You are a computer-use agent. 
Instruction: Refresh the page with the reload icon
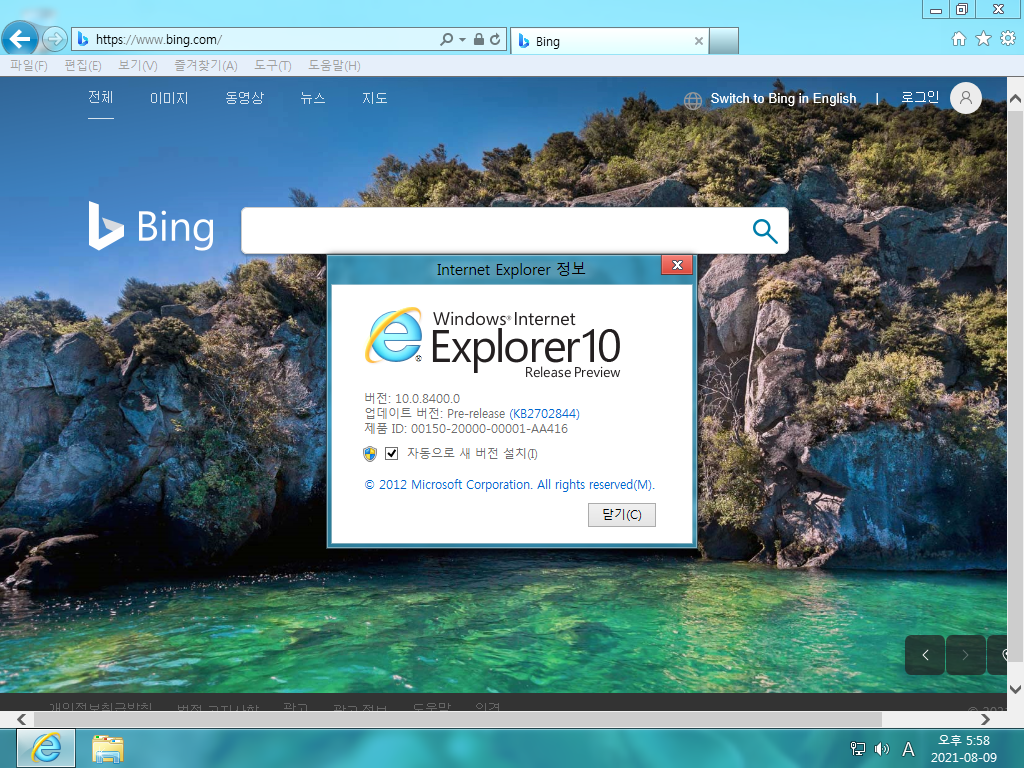click(x=495, y=39)
